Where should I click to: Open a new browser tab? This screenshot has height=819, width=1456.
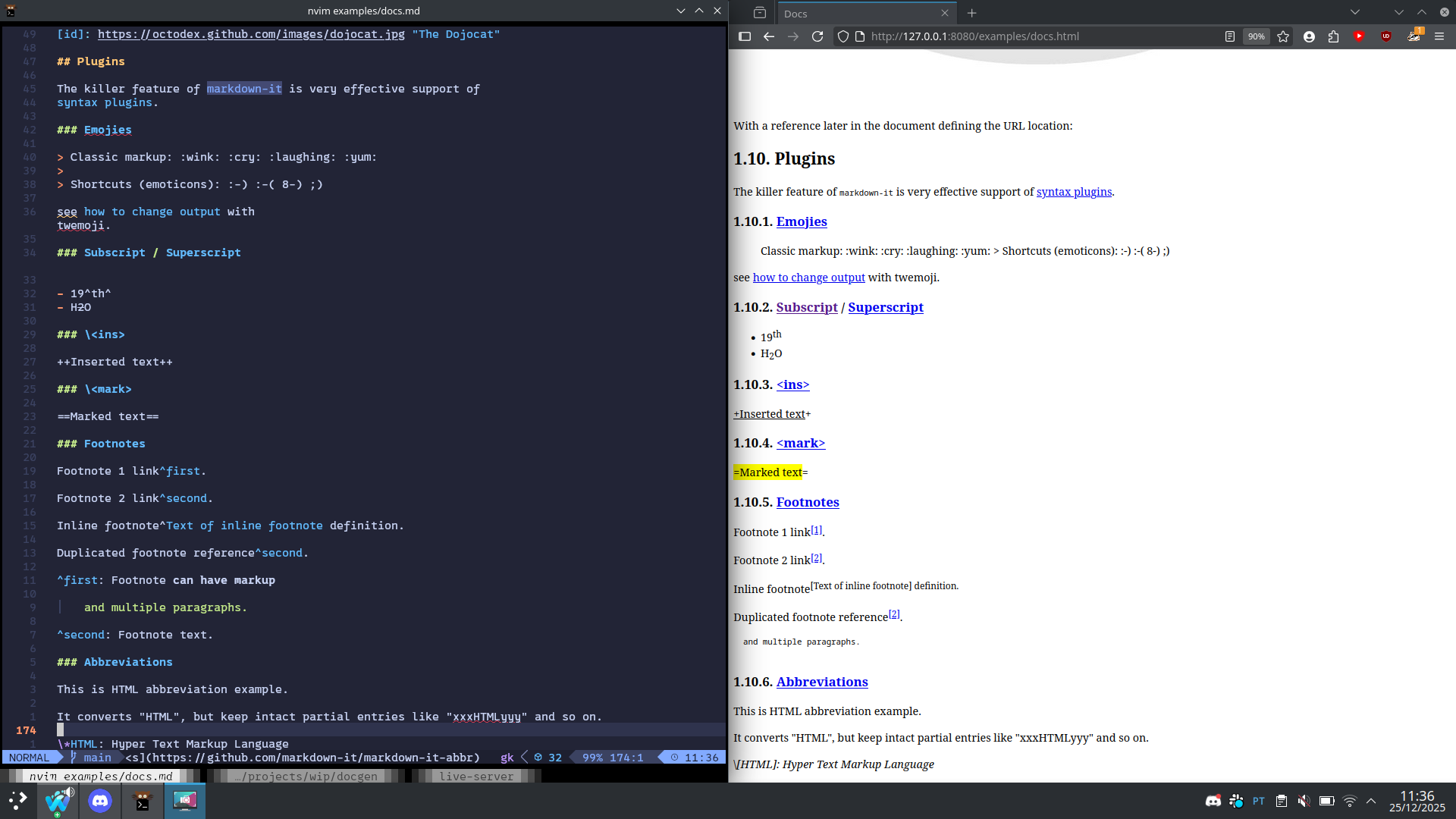click(x=972, y=13)
